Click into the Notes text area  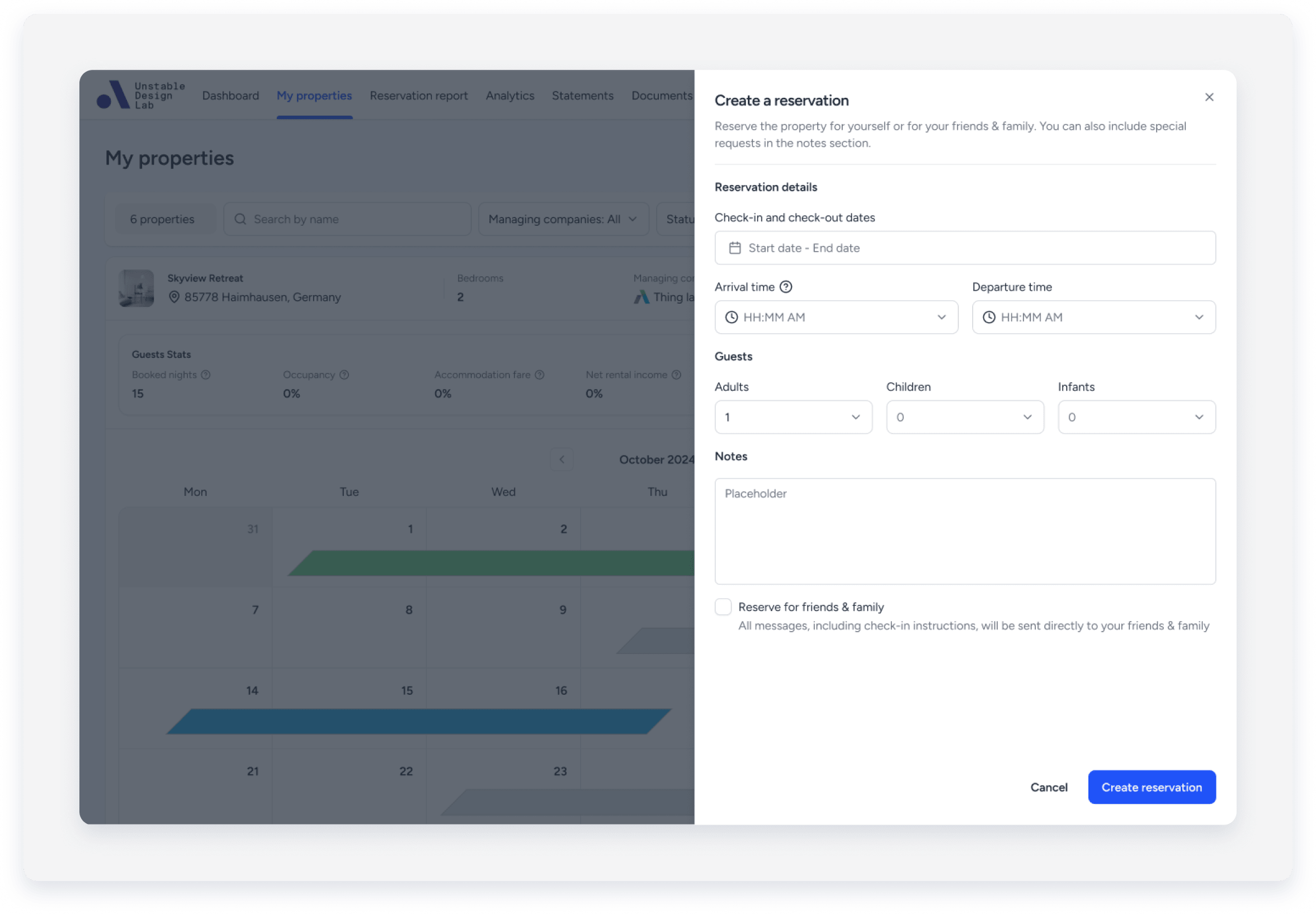[x=965, y=532]
